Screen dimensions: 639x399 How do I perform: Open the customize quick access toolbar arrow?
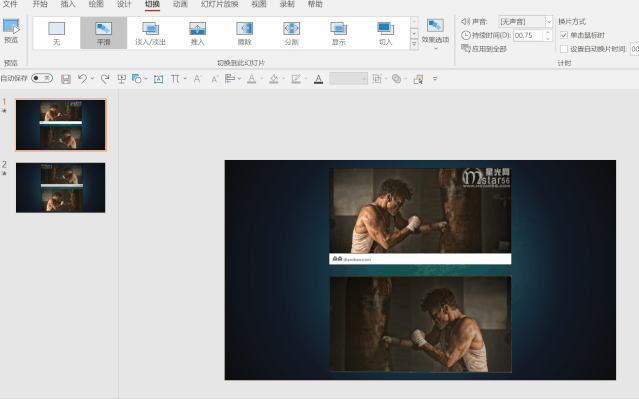click(435, 79)
